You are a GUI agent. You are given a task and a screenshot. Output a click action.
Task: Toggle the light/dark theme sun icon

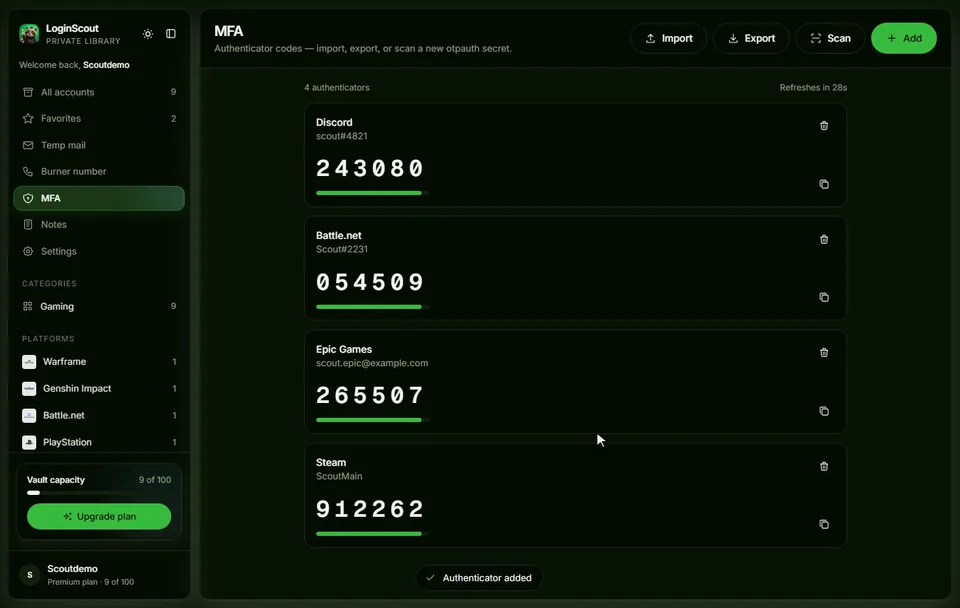coord(148,34)
